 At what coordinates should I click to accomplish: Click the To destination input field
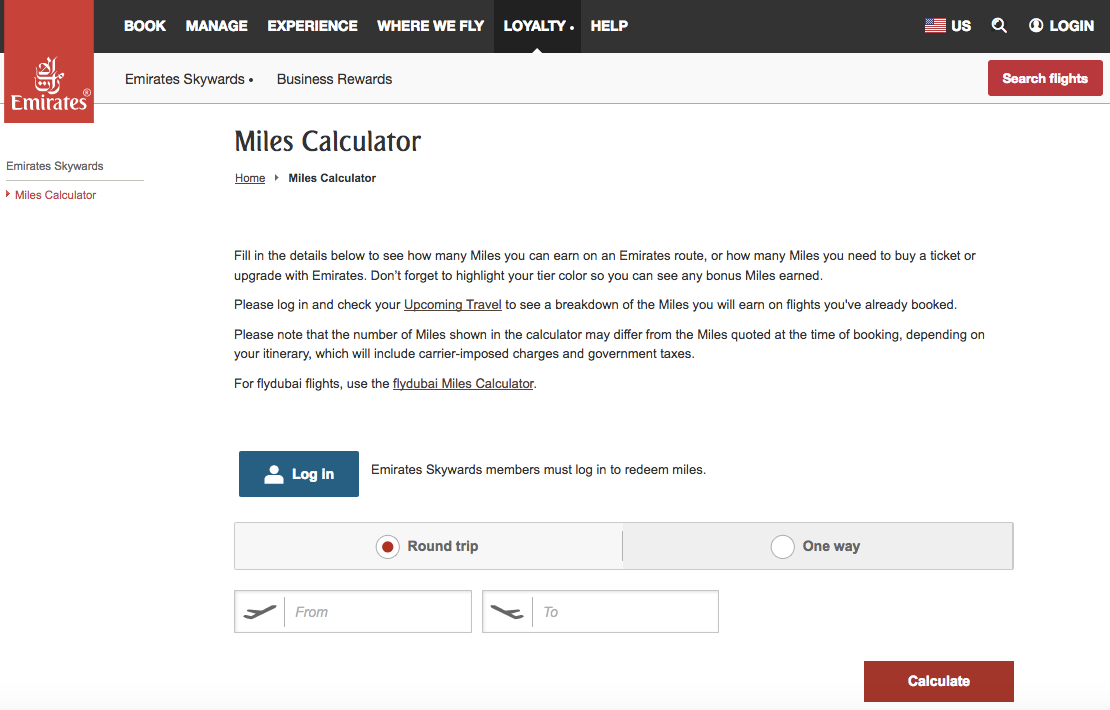point(626,612)
